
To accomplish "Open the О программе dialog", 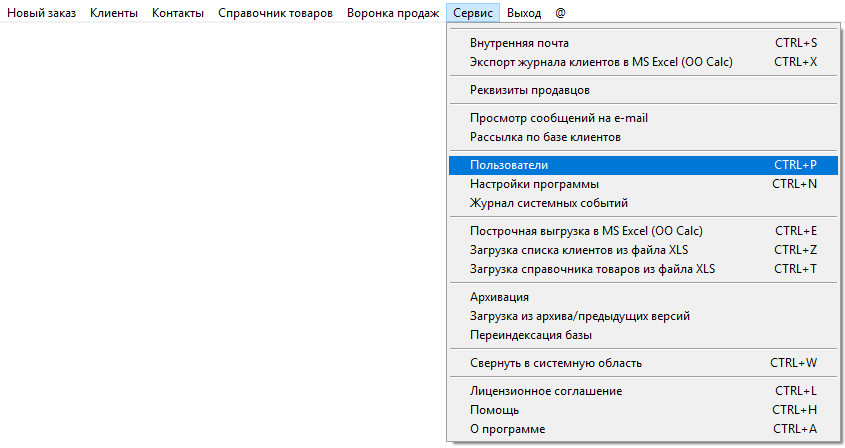I will (x=507, y=429).
